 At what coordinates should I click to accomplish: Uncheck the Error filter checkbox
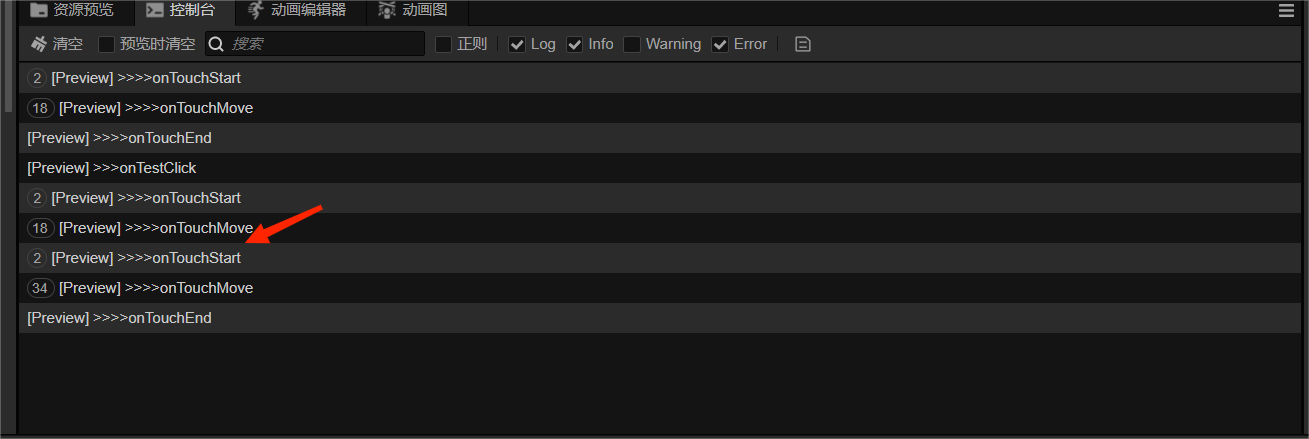pos(720,44)
